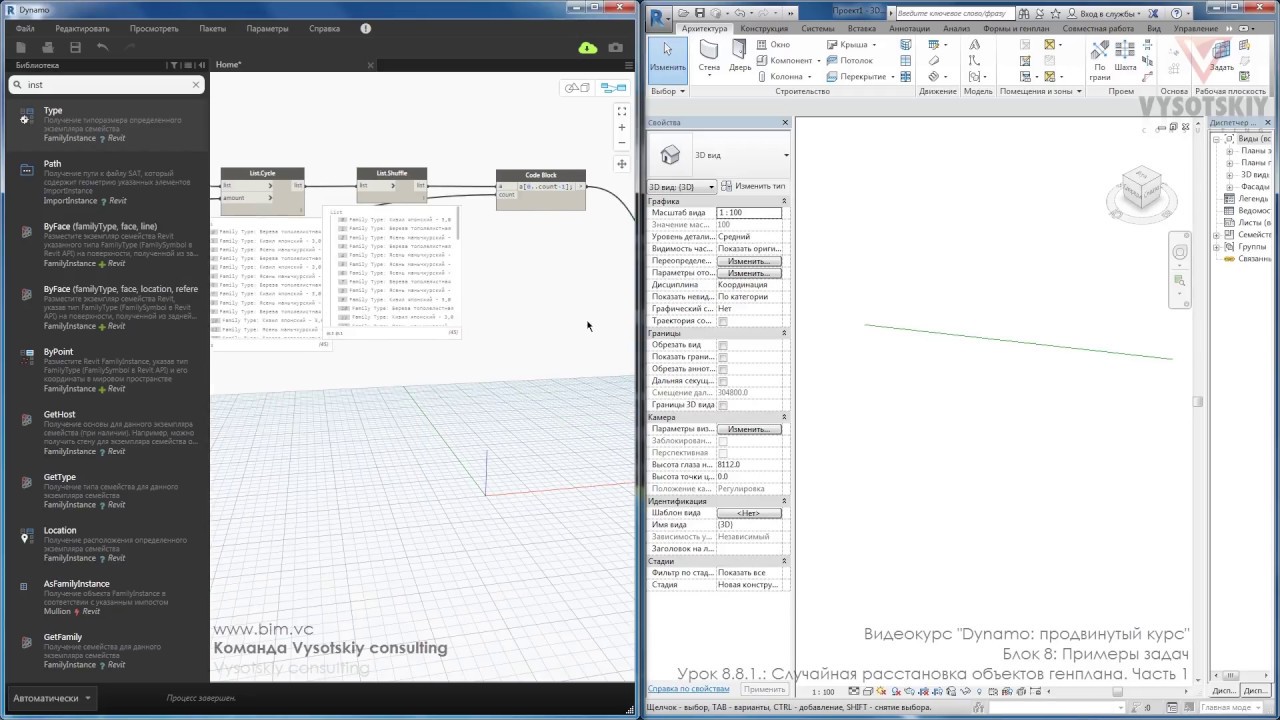1280x720 pixels.
Task: Save the Dynamo graph with toolbar icon
Action: pos(75,47)
